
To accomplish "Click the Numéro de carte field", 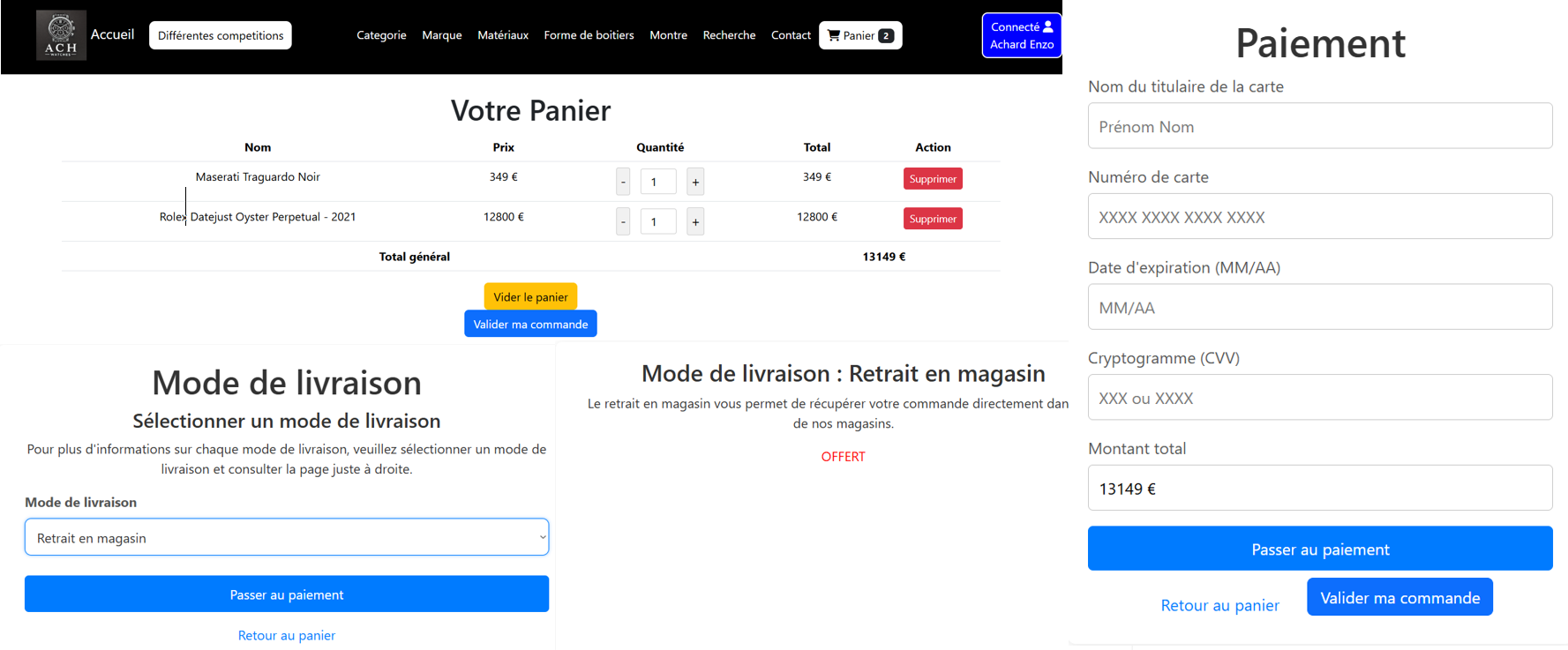I will pos(1320,216).
